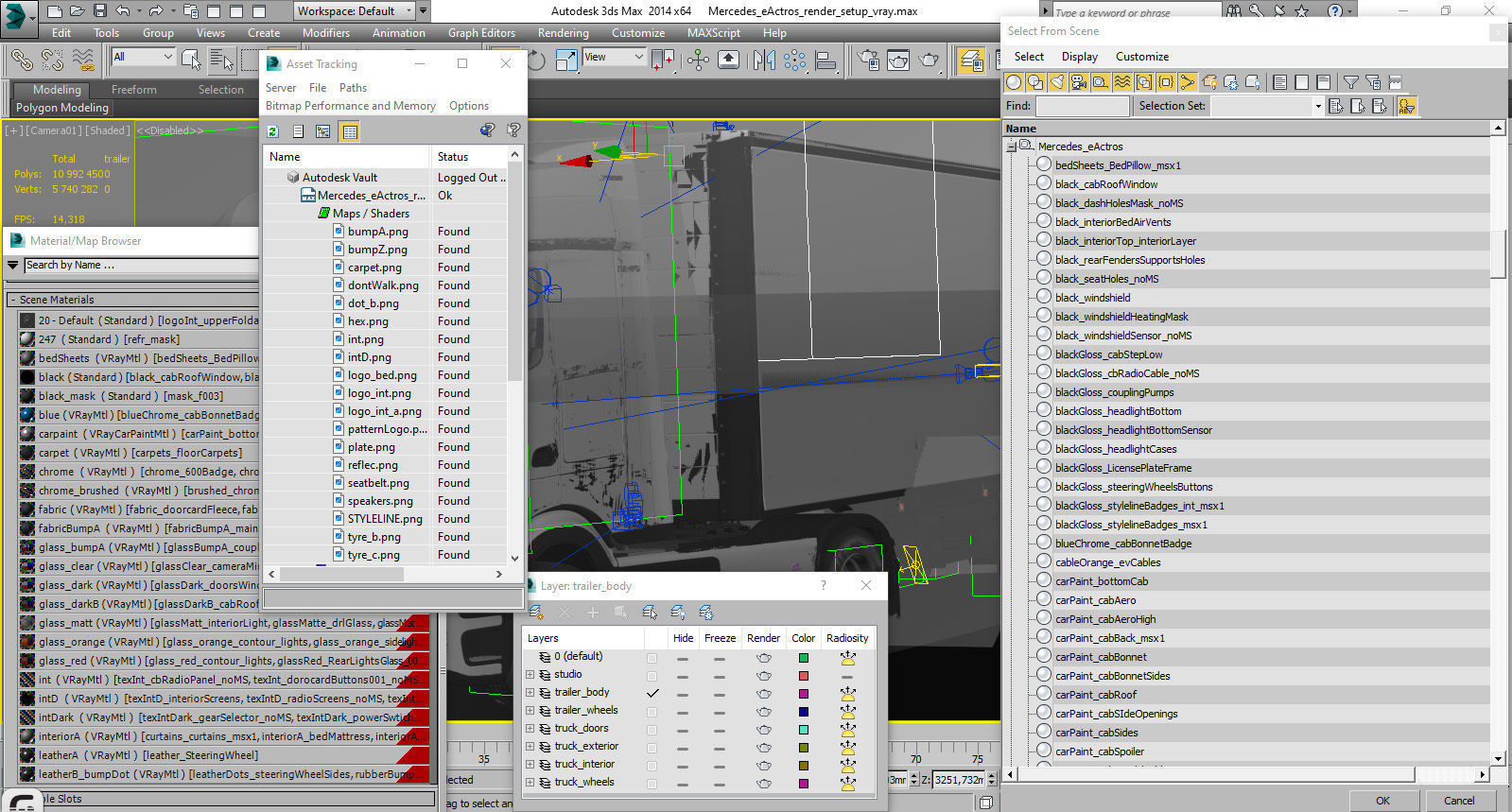Toggle Display Cameras filter in Select From Scene
This screenshot has height=812, width=1512.
[x=1079, y=82]
